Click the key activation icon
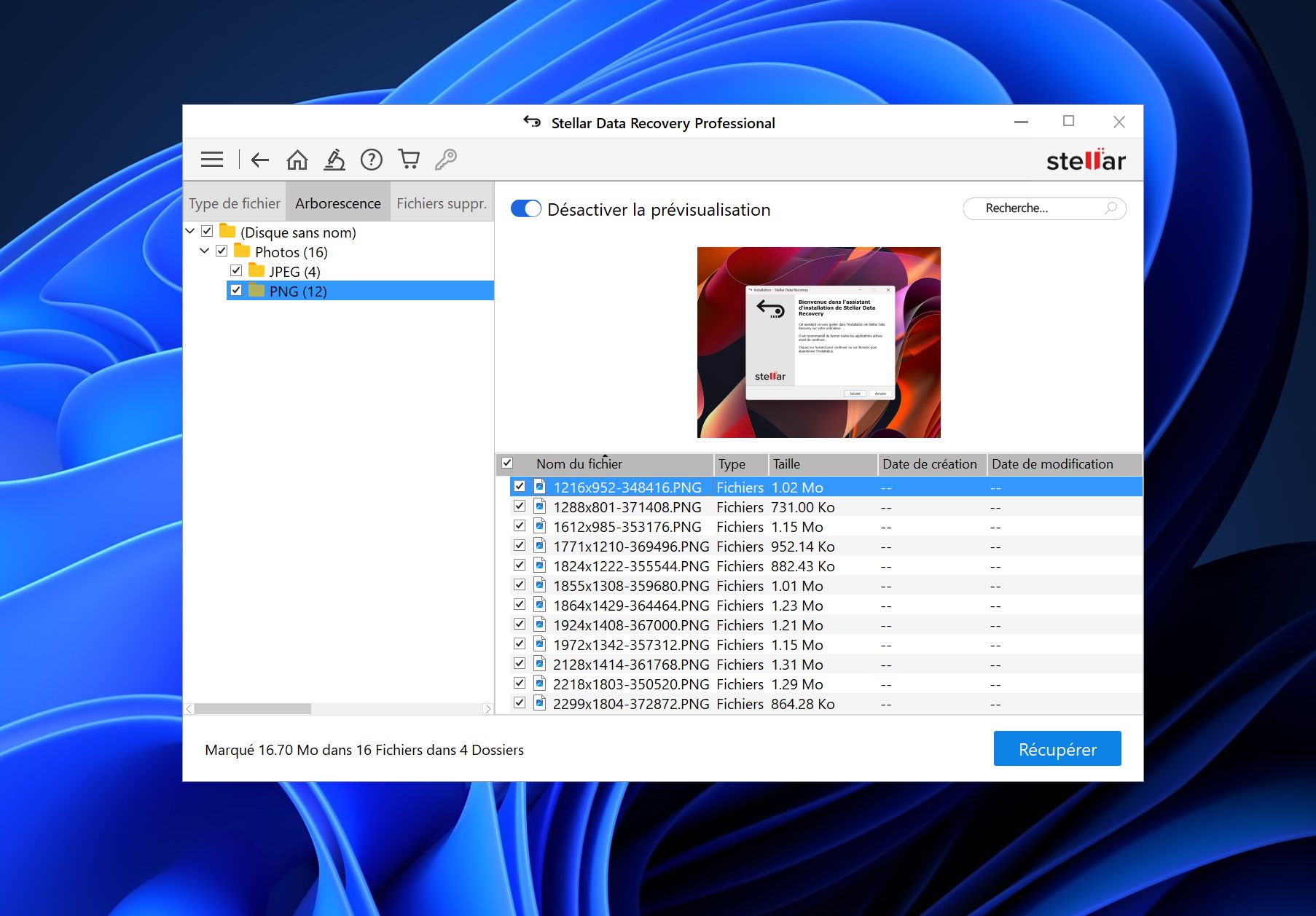The width and height of the screenshot is (1316, 916). (446, 160)
